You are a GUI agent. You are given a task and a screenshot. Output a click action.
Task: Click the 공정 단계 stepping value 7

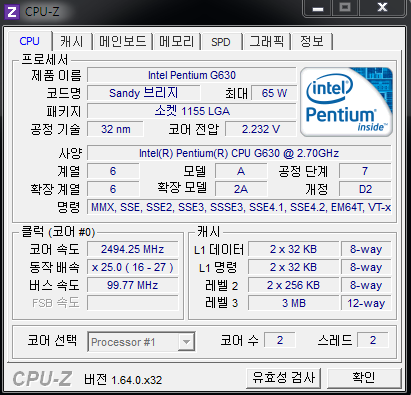[x=365, y=171]
